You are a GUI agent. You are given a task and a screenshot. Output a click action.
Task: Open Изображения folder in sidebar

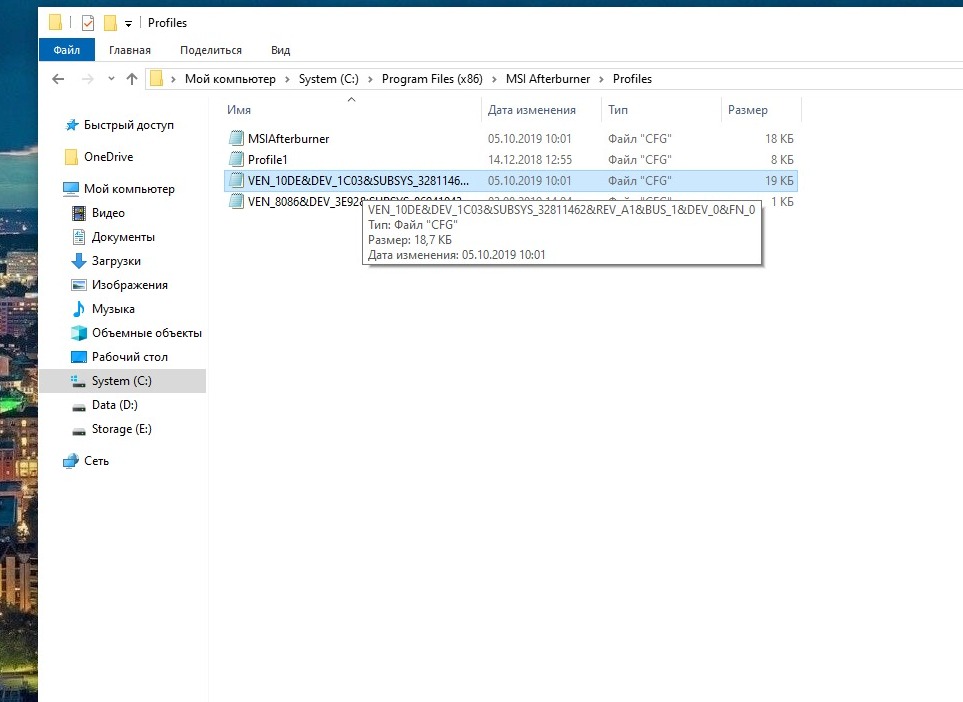(130, 284)
